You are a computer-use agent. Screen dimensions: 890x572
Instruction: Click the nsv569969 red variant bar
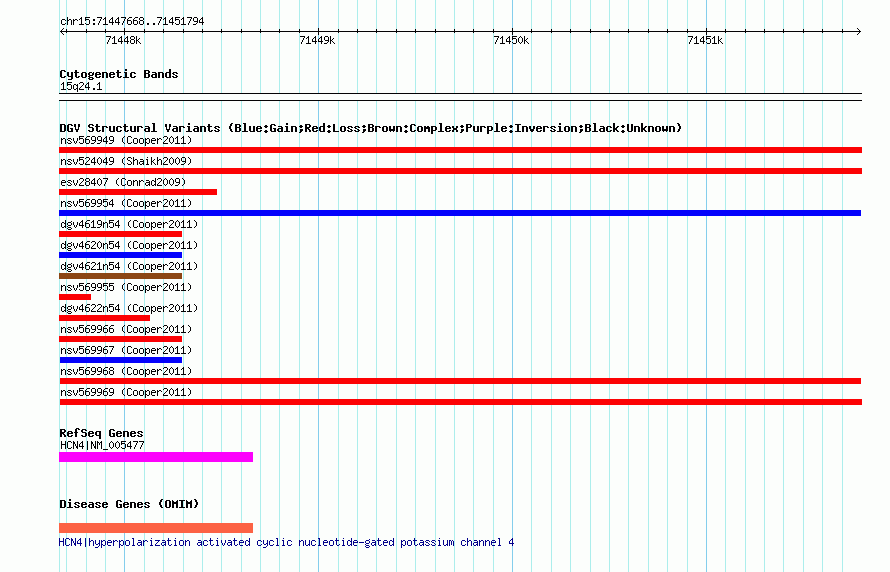tap(460, 402)
